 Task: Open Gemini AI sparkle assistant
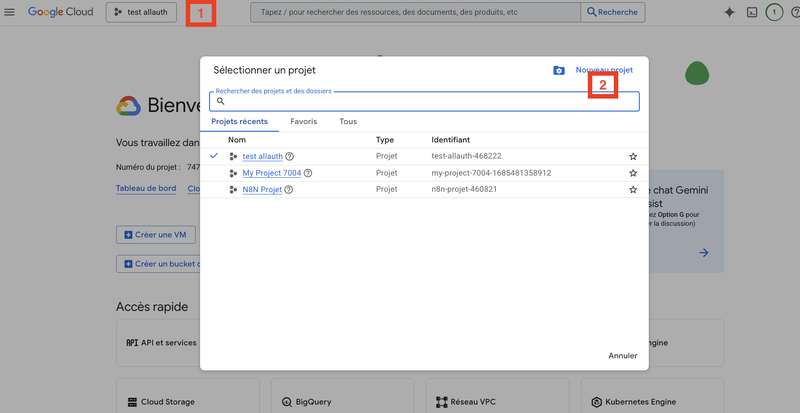point(730,12)
